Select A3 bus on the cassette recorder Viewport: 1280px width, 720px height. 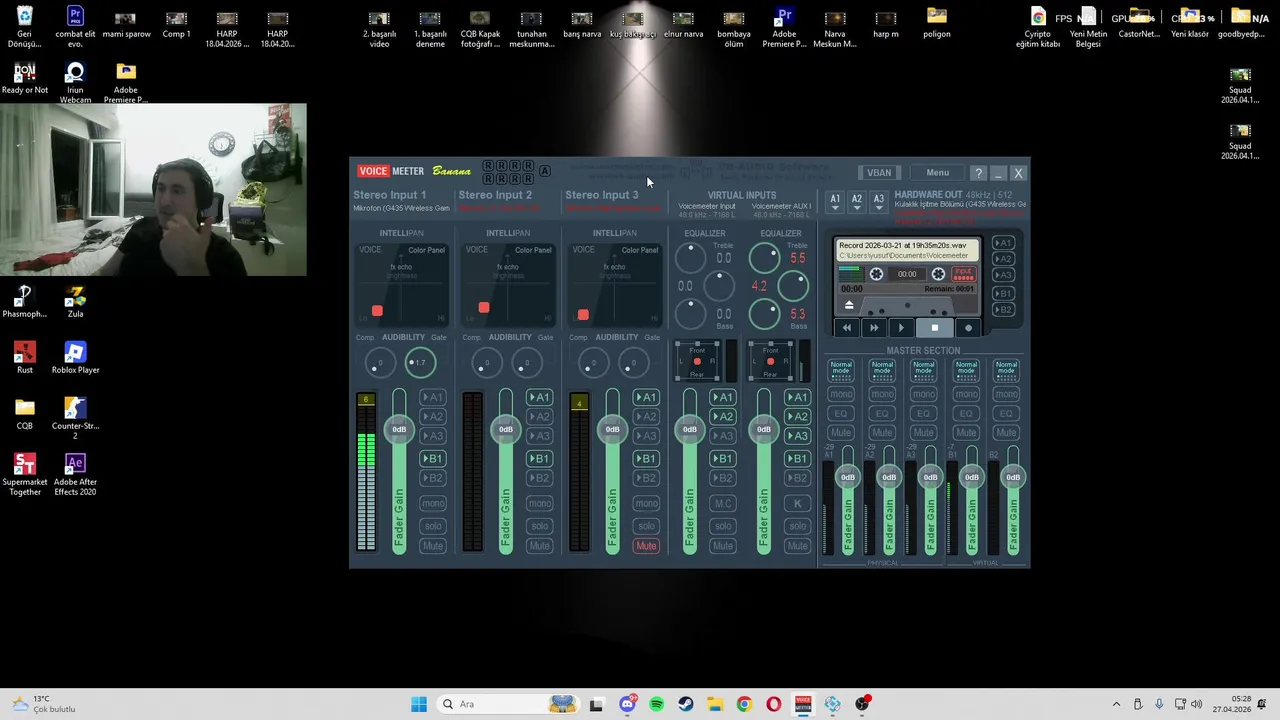[1003, 275]
